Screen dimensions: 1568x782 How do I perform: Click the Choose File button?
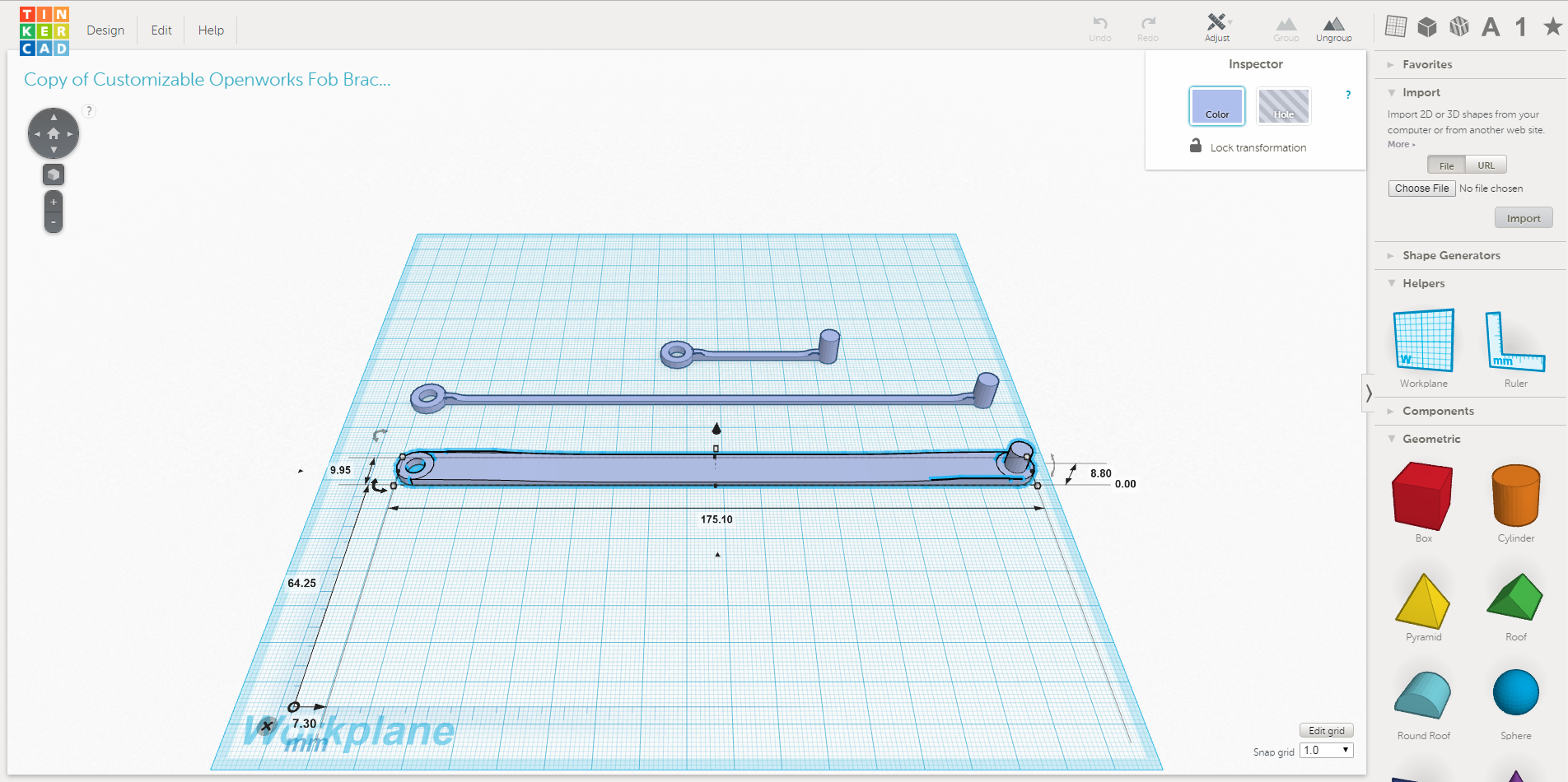(x=1421, y=189)
